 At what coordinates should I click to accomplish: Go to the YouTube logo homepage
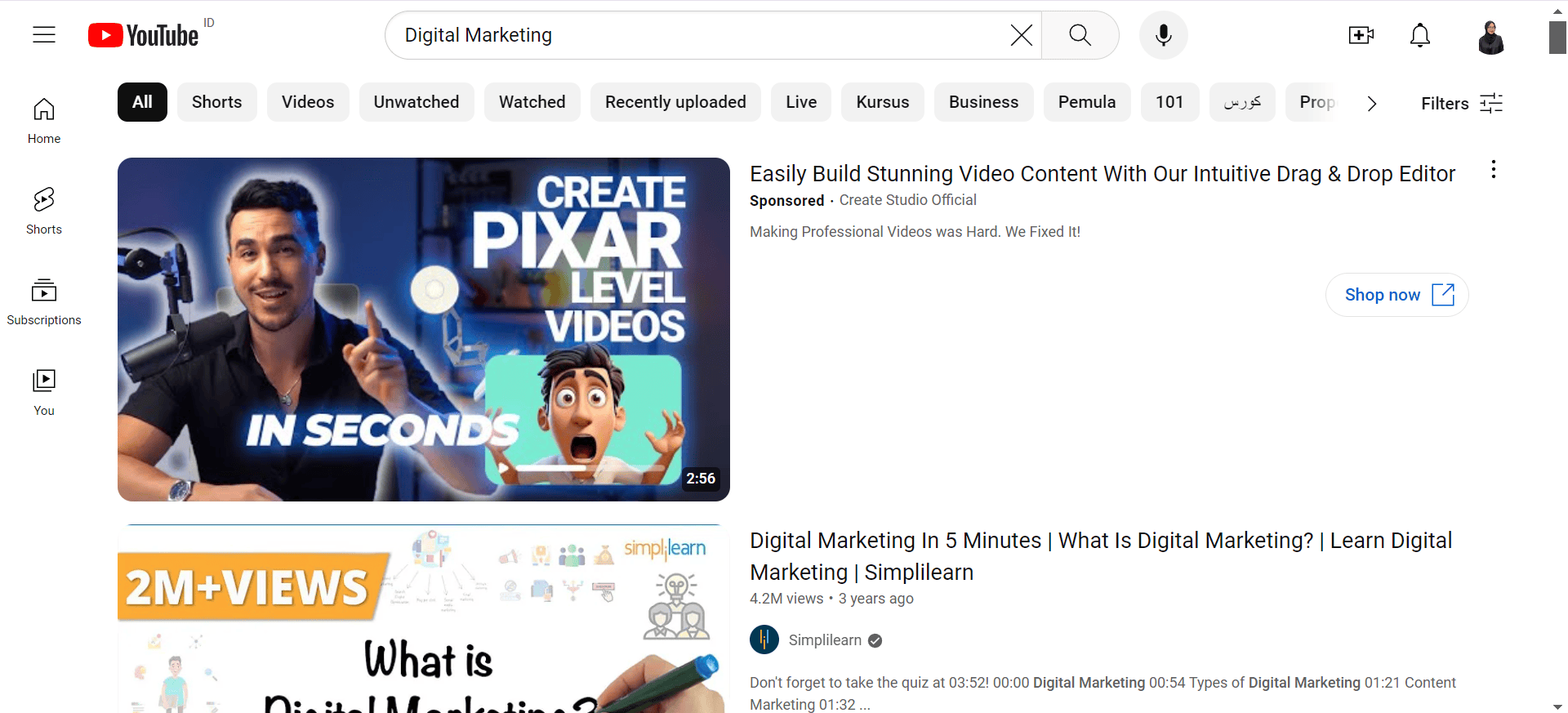[x=144, y=35]
